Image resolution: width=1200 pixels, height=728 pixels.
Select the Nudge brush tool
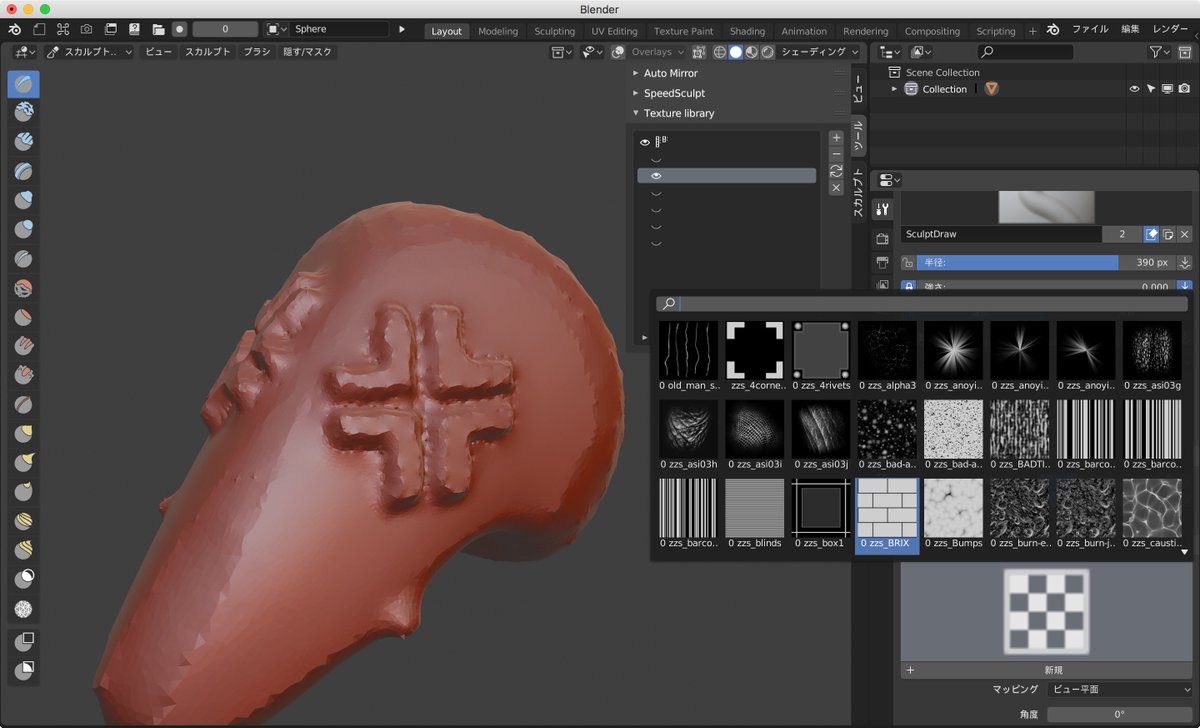pos(24,520)
